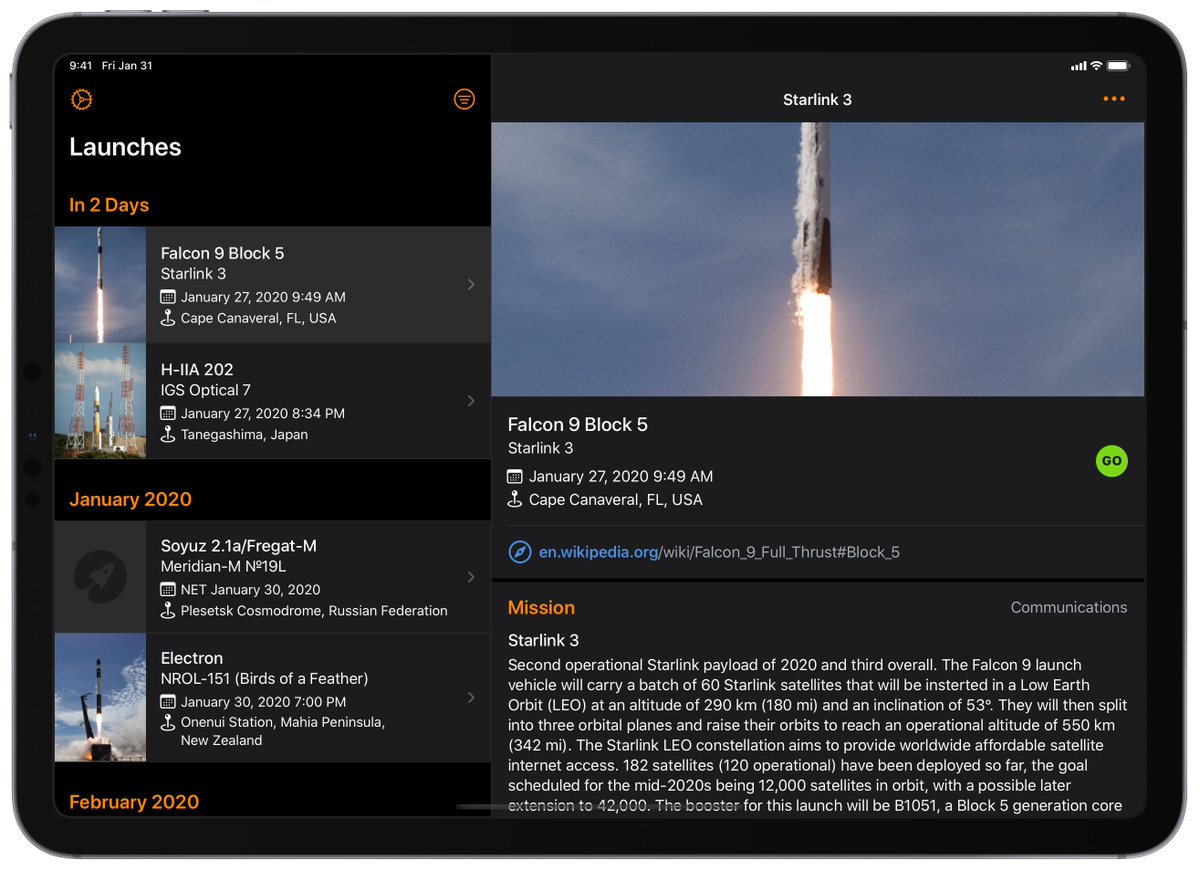Open the launch filter list icon

click(x=464, y=99)
